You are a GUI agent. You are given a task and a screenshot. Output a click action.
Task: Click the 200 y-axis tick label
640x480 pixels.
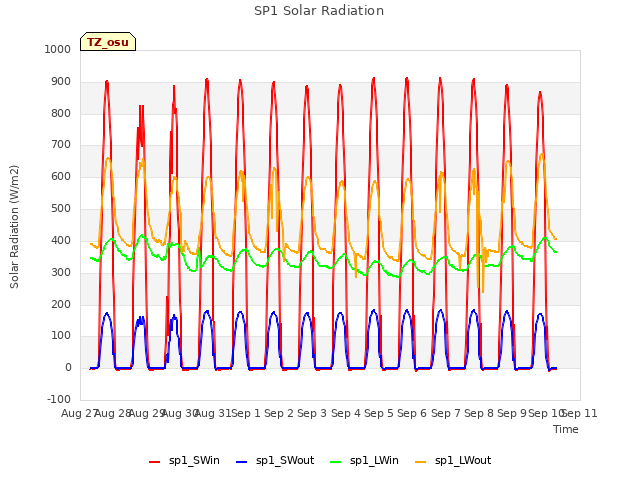(61, 304)
